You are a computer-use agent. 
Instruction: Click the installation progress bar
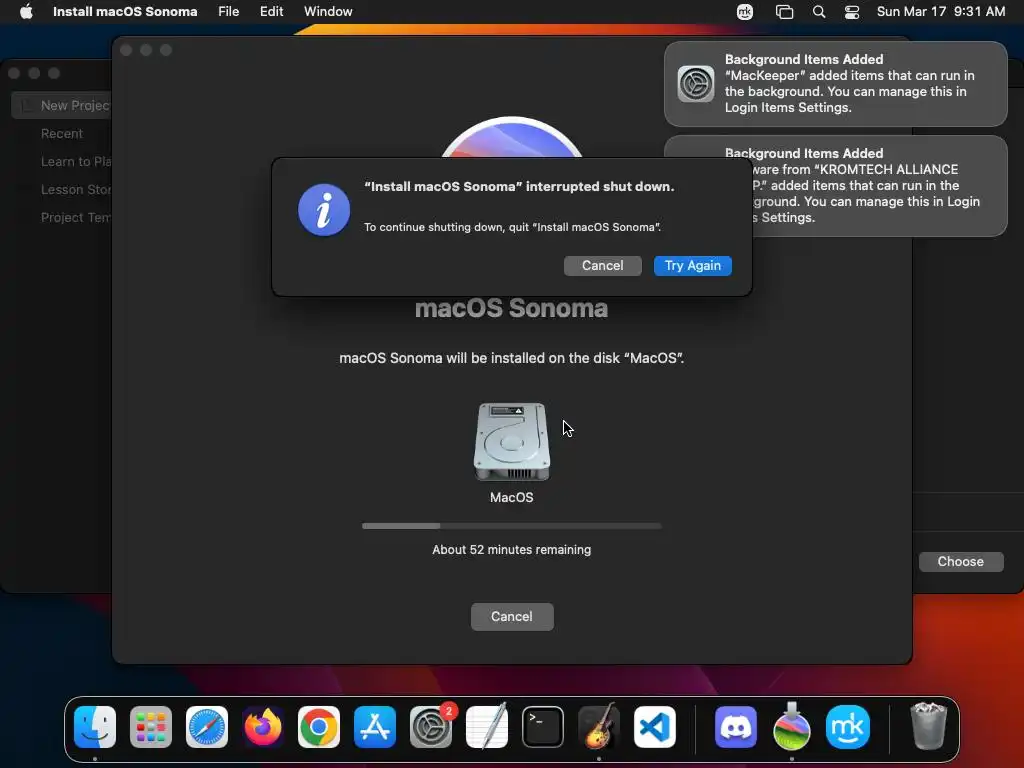pos(511,526)
